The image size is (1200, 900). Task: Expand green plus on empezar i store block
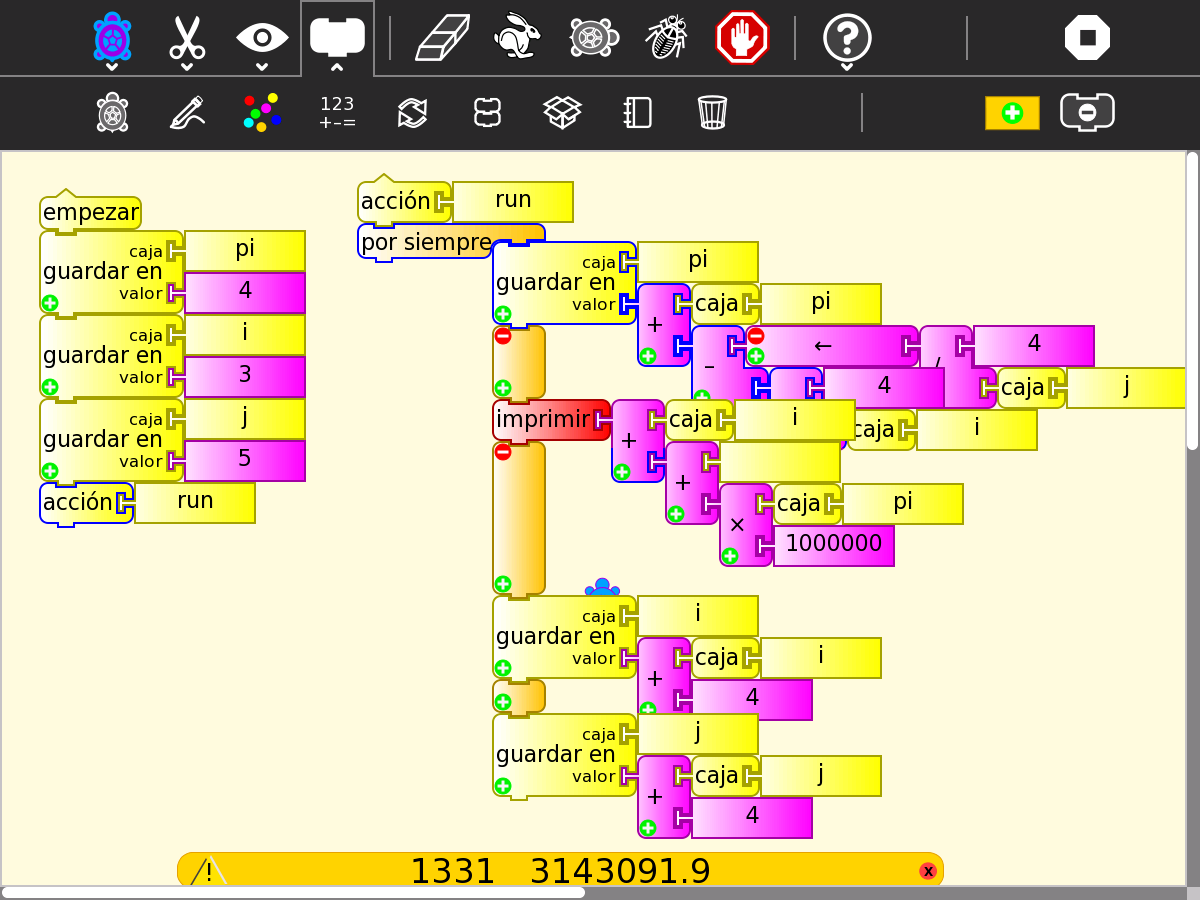[x=50, y=386]
